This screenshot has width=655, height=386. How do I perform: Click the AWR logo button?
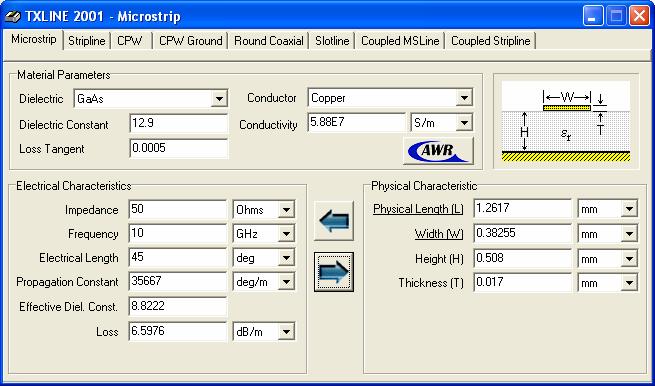point(438,150)
